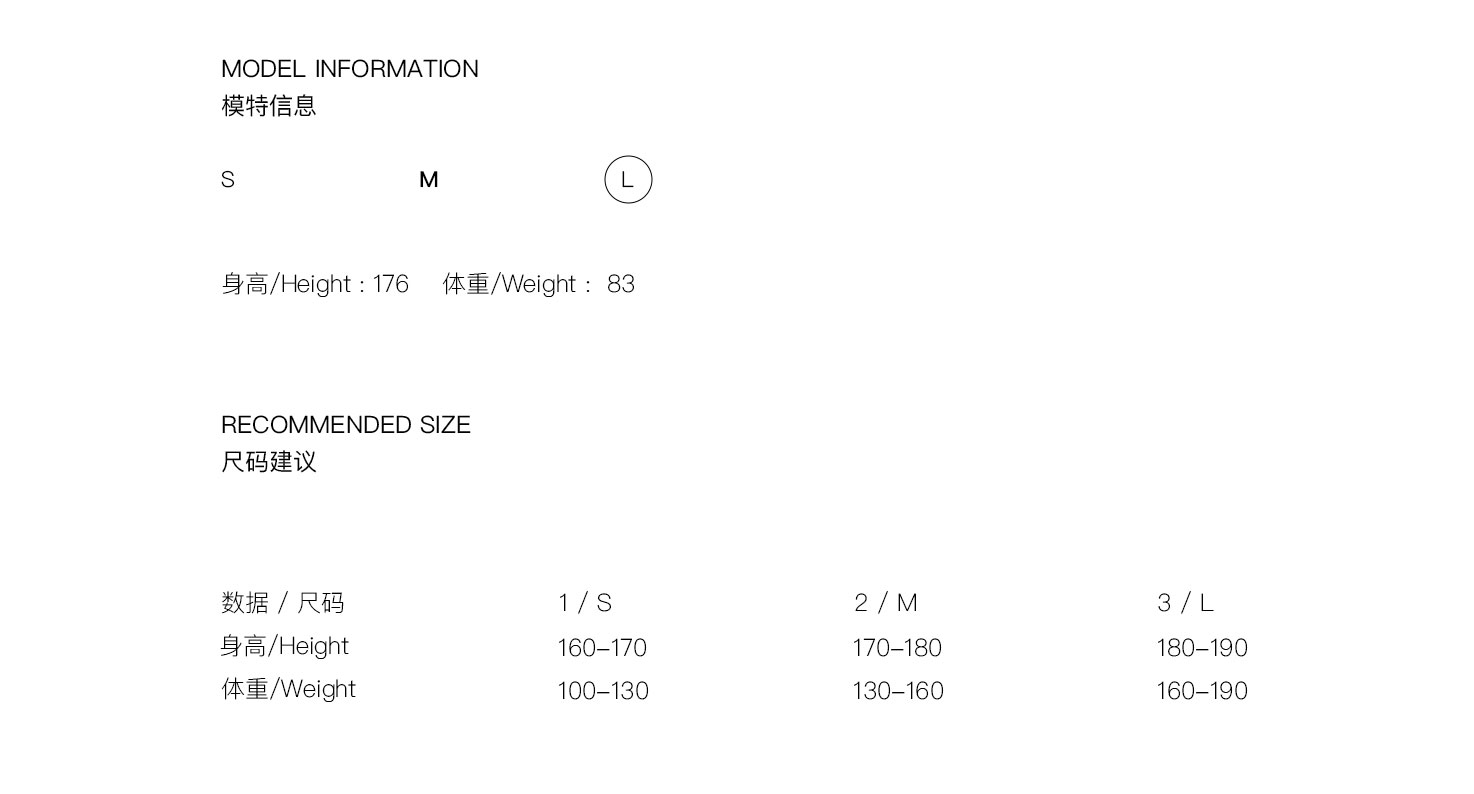Screen dimensions: 1474x794
Task: Click the 尺码建议 subtitle text
Action: click(x=268, y=462)
